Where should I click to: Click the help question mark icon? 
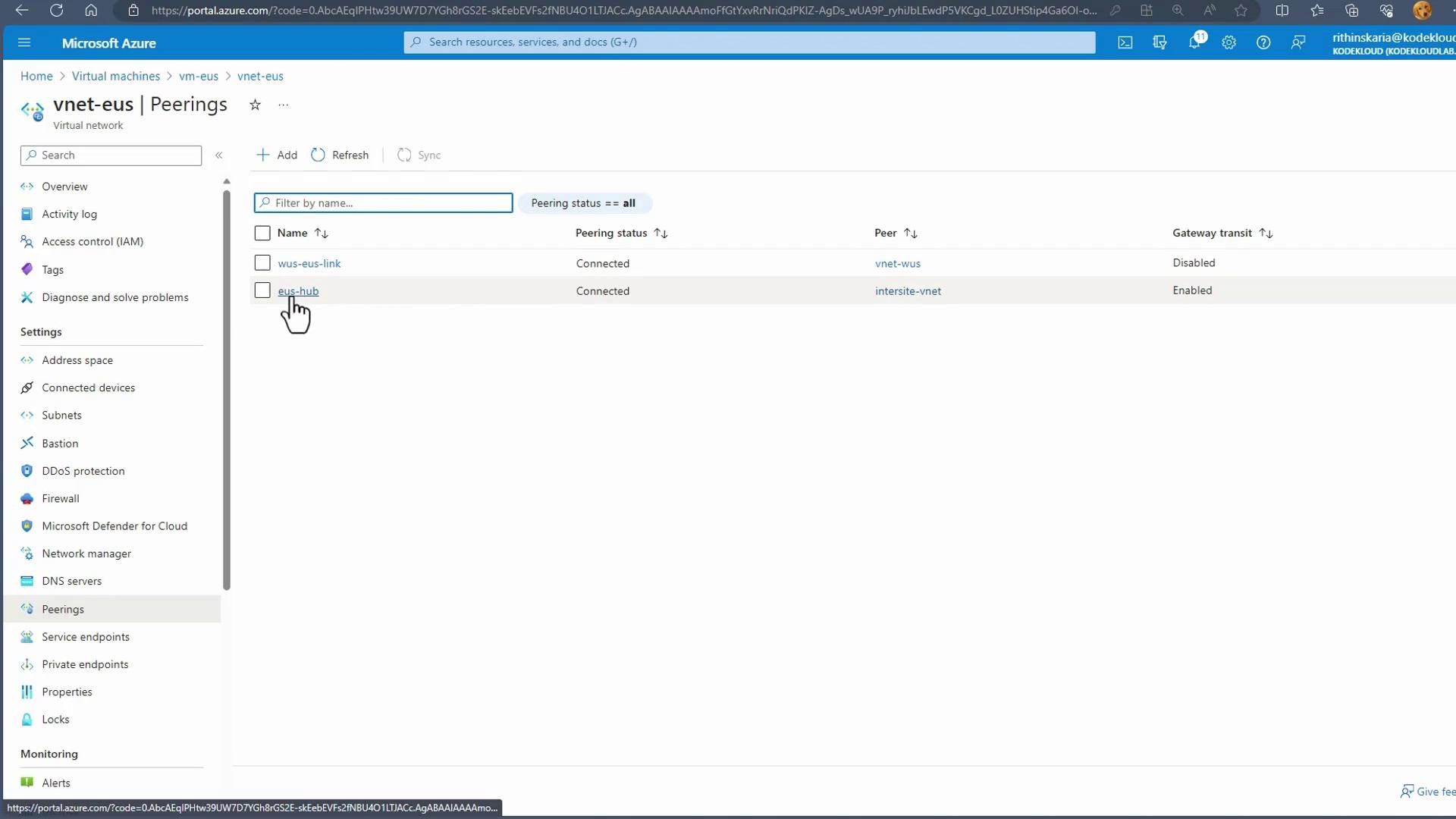[1263, 42]
